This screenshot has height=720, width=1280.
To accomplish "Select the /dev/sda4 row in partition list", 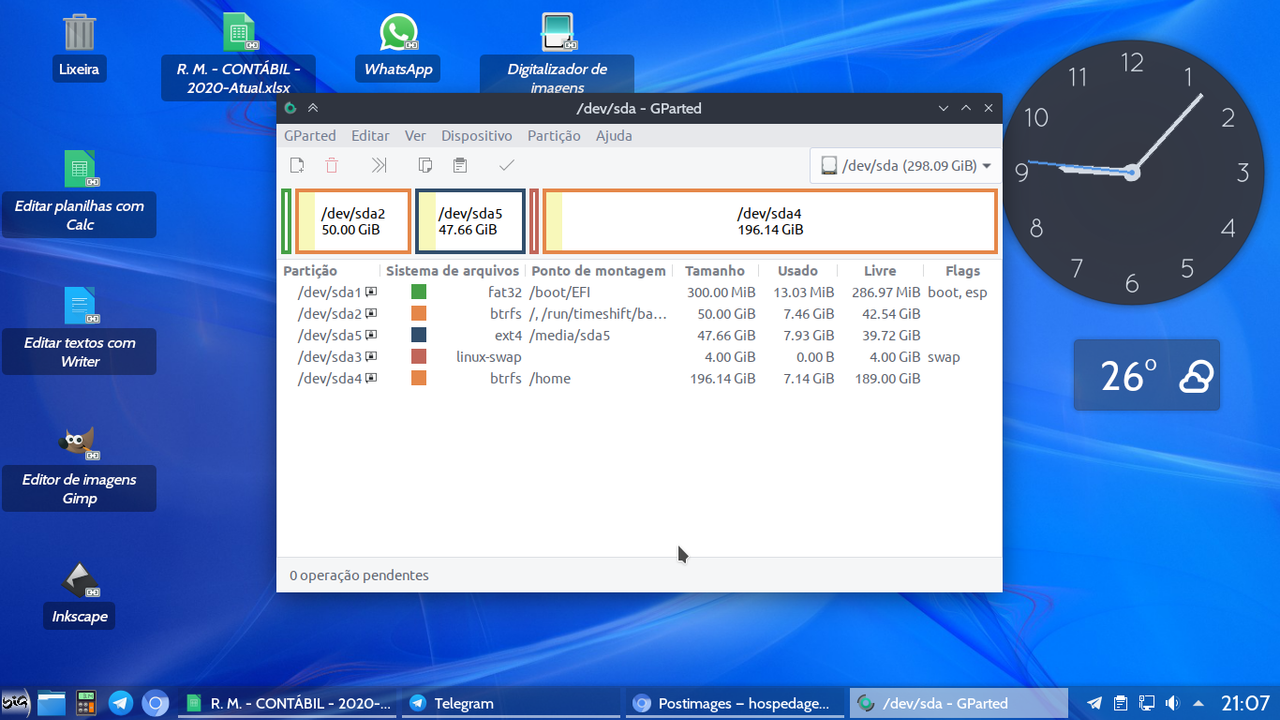I will click(x=639, y=378).
